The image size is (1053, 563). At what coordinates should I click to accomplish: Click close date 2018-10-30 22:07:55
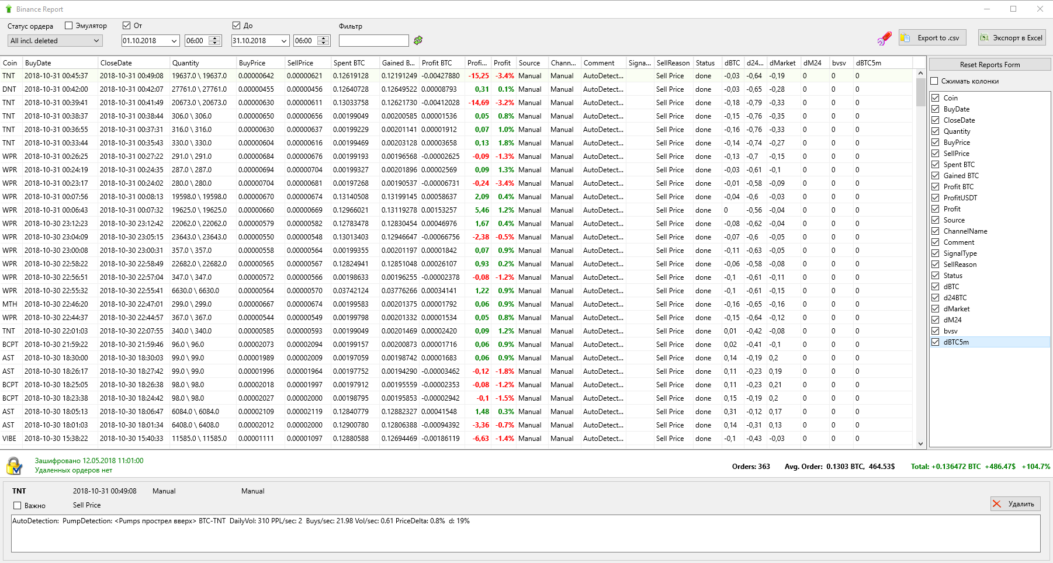pos(132,331)
